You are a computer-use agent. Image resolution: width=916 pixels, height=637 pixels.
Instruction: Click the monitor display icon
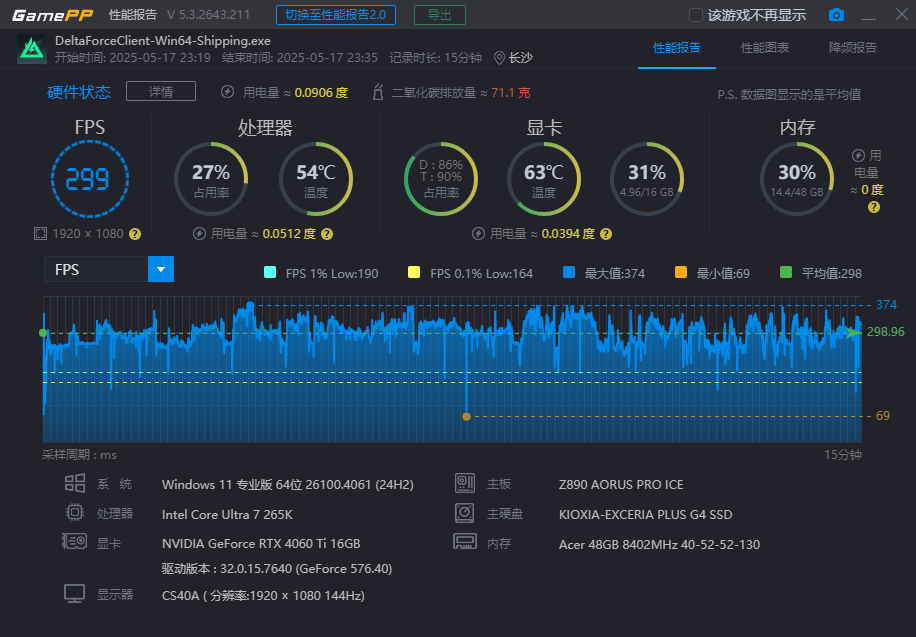75,594
